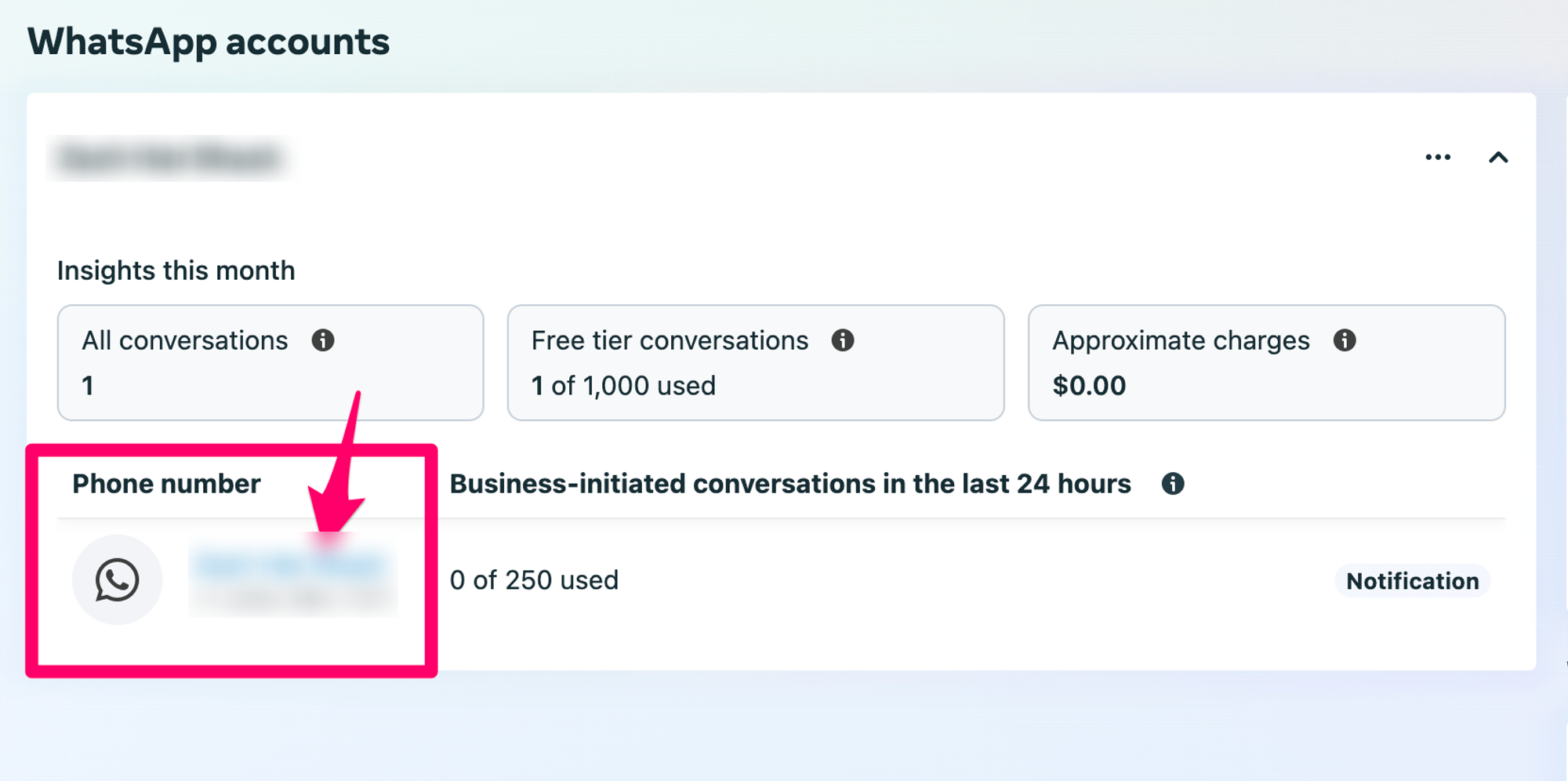Viewport: 1568px width, 781px height.
Task: Click the '0 of 250 used' value
Action: pyautogui.click(x=534, y=580)
